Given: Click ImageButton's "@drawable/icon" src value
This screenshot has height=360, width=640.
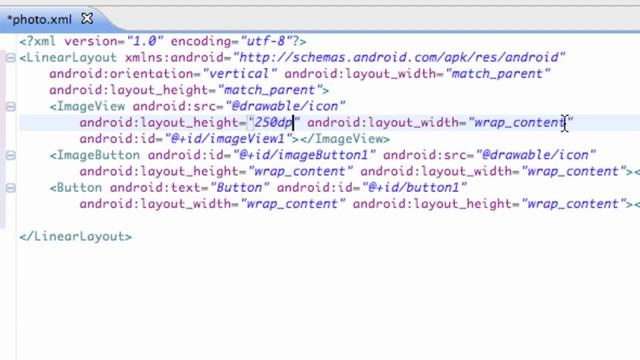Looking at the screenshot, I should pos(536,155).
